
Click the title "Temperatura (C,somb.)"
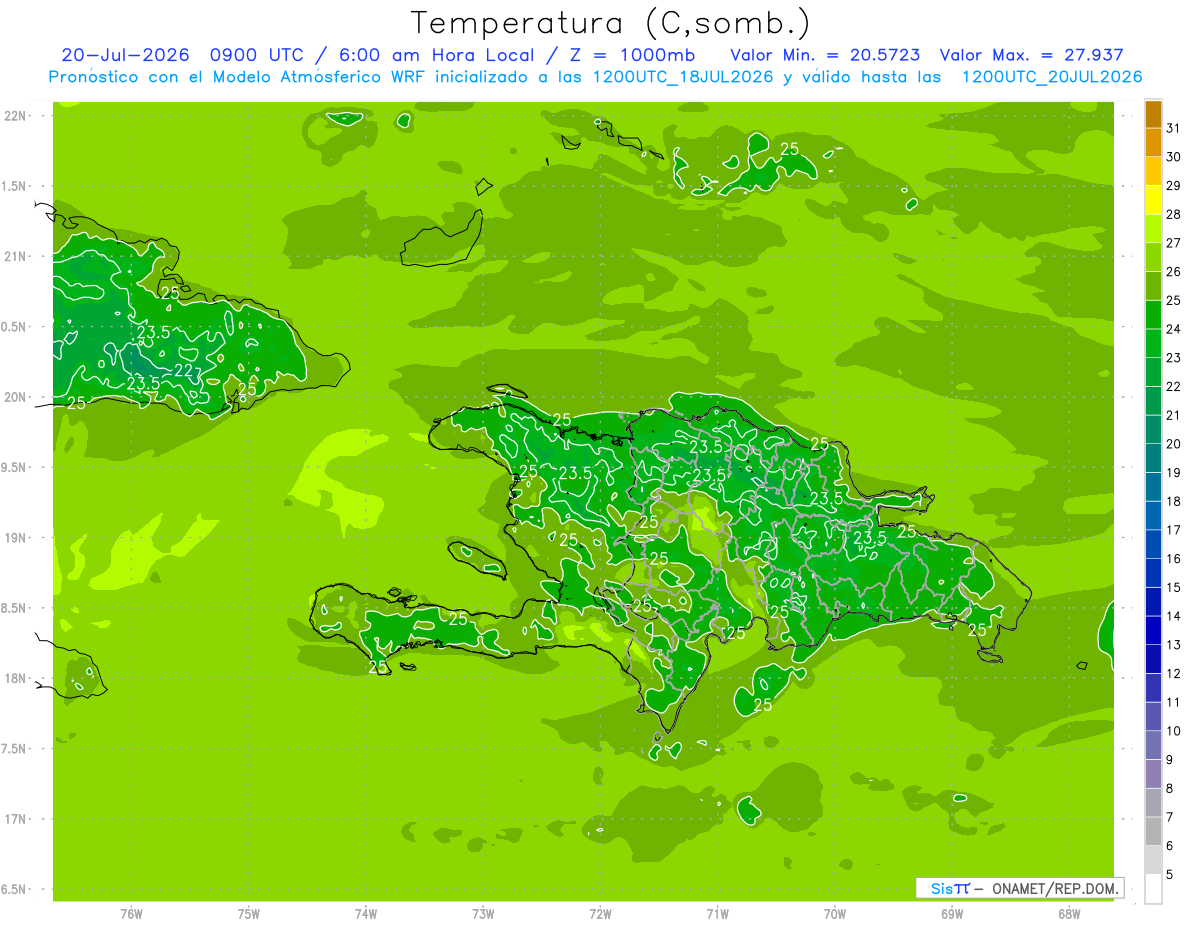611,23
